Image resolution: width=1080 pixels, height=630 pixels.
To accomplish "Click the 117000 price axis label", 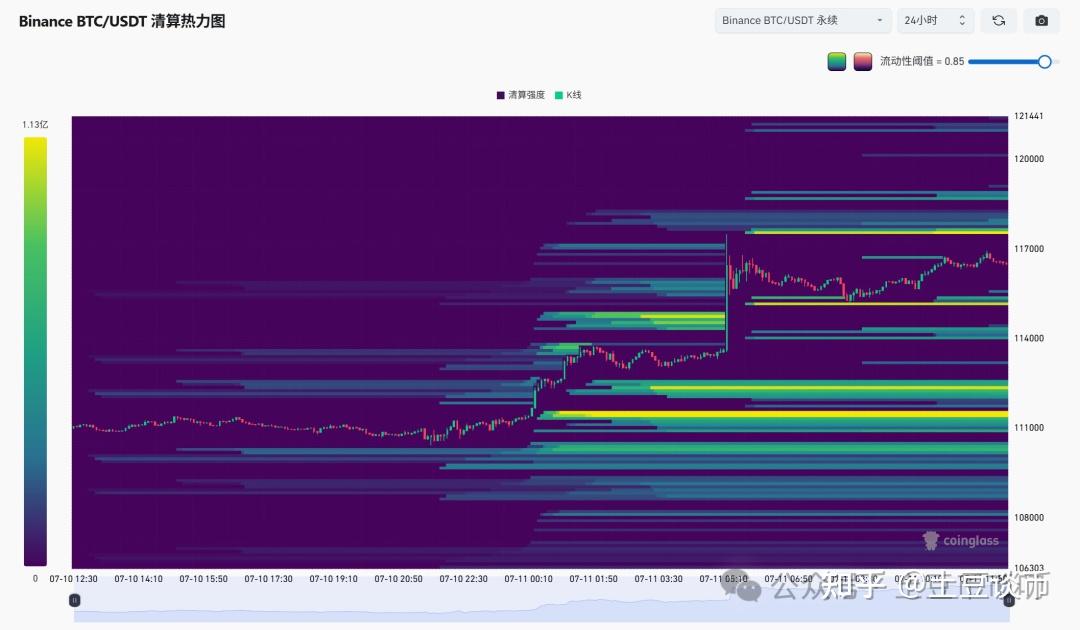I will [x=1029, y=249].
